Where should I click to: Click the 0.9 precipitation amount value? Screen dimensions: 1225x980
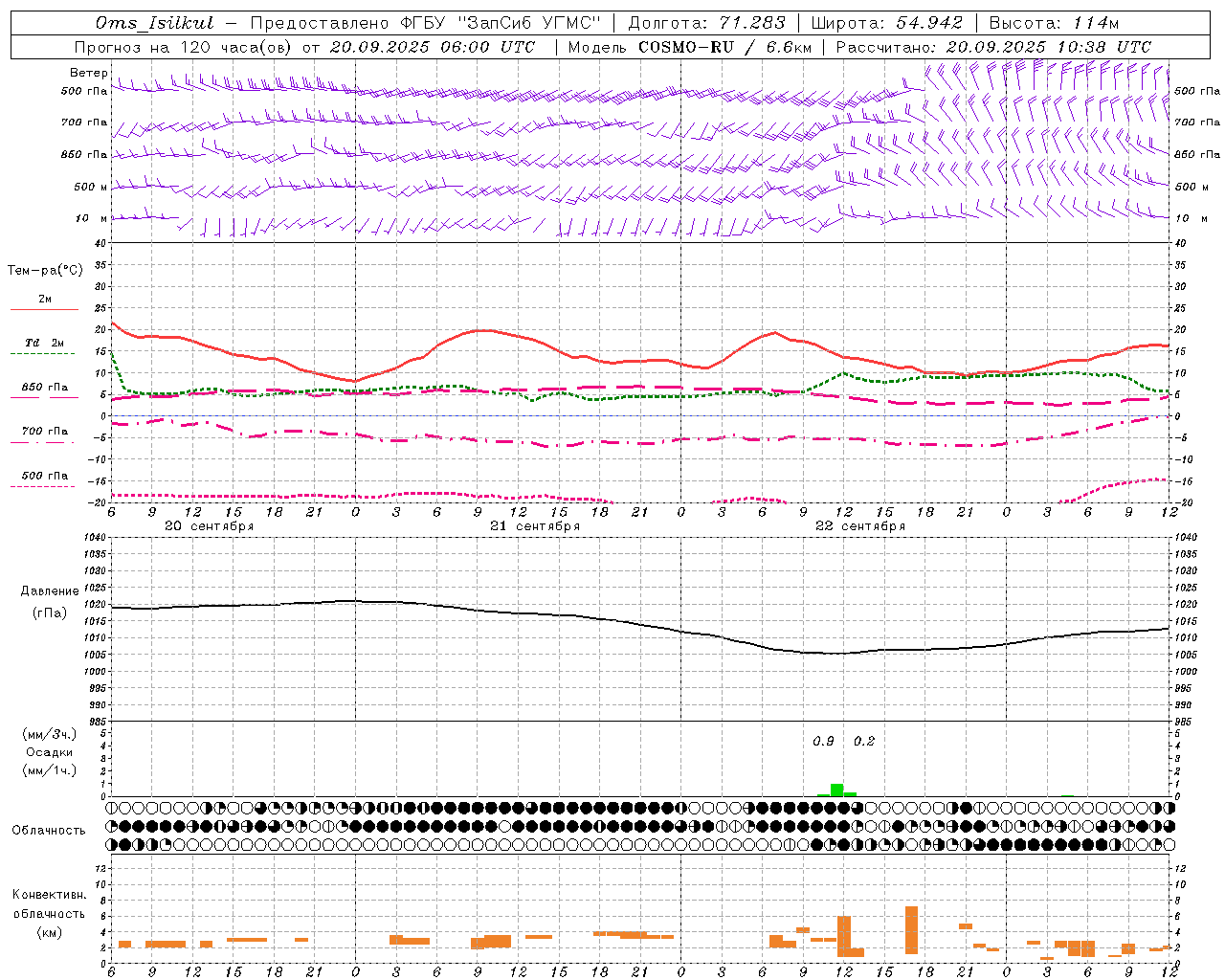click(823, 741)
